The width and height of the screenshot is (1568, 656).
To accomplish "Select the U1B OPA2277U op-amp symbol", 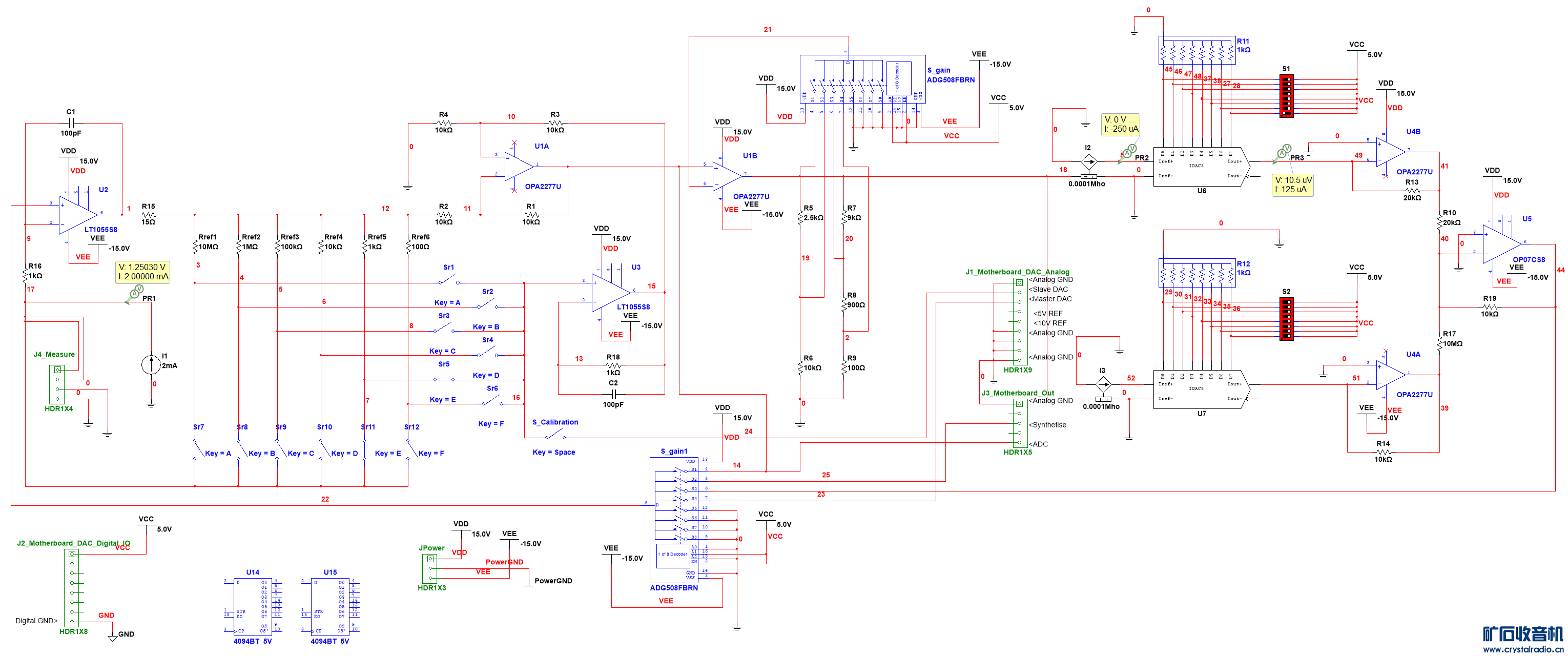I will tap(728, 176).
